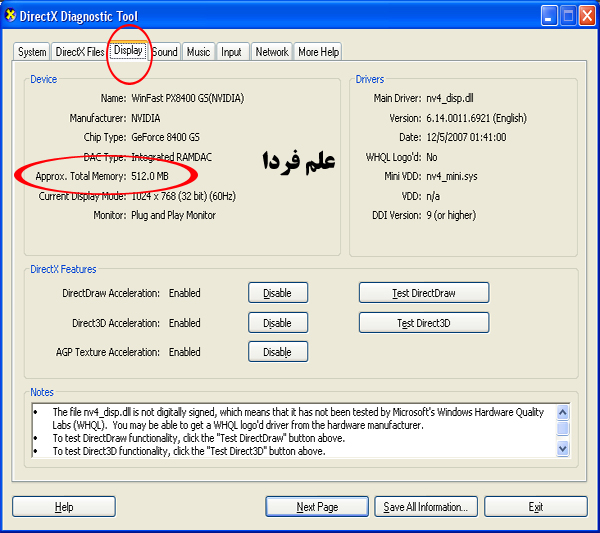The height and width of the screenshot is (533, 600).
Task: Select the More Help tab
Action: coord(319,52)
